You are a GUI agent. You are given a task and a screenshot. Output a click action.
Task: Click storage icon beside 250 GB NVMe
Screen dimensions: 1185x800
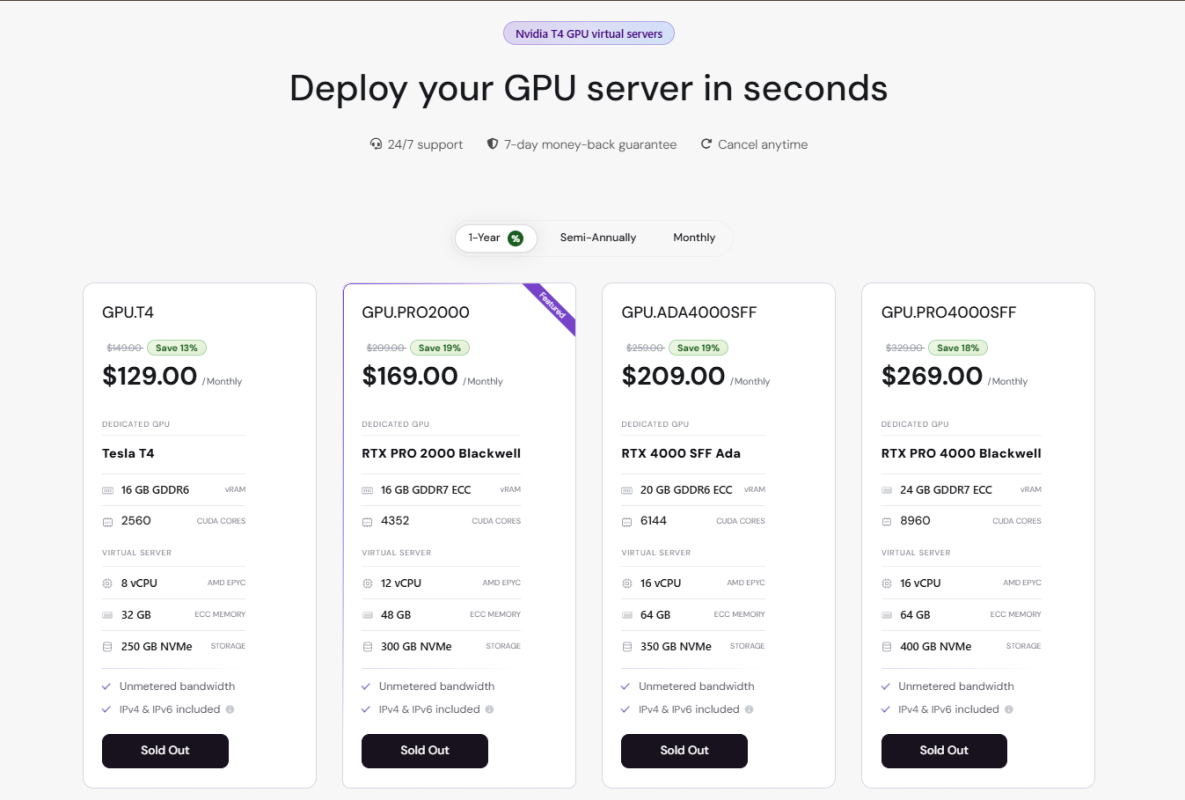(107, 647)
